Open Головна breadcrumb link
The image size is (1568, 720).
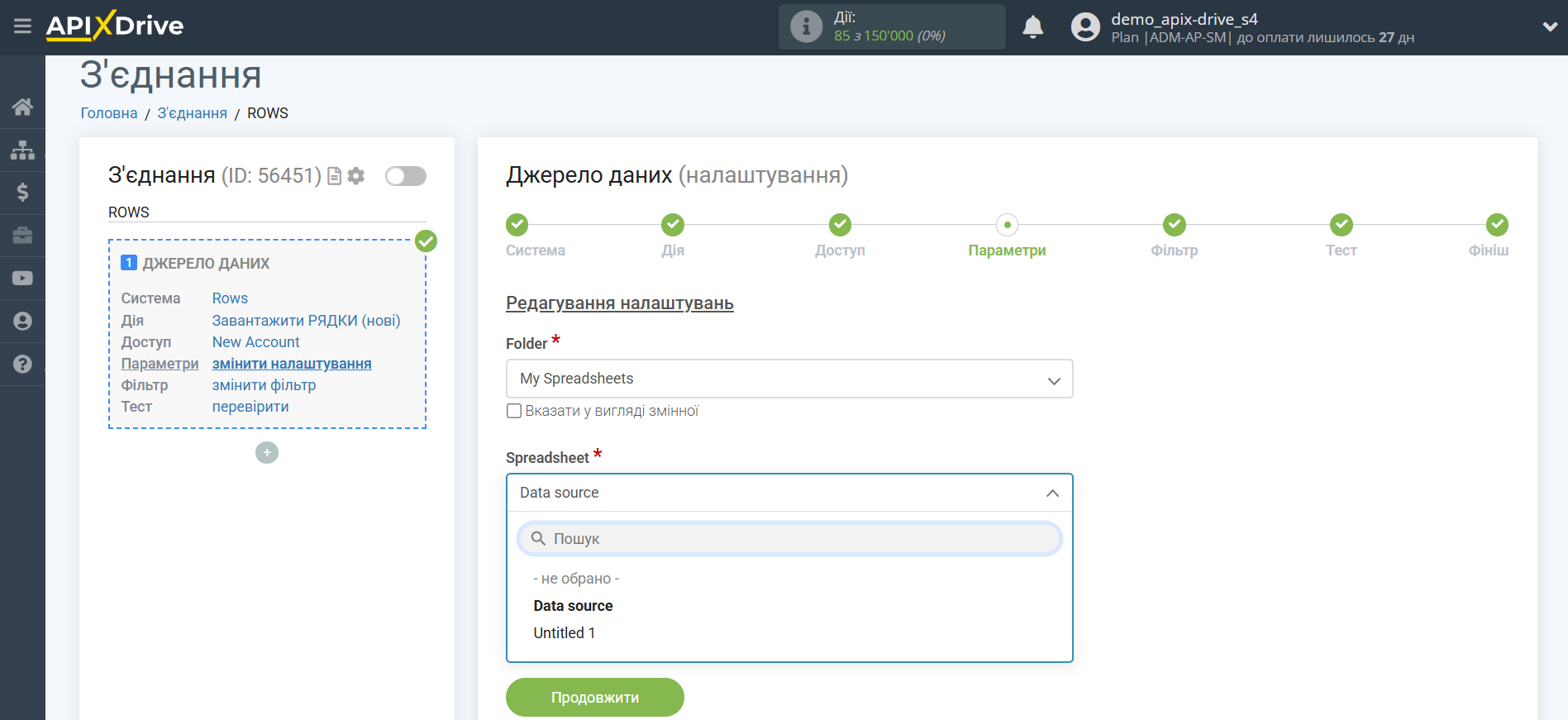coord(109,113)
